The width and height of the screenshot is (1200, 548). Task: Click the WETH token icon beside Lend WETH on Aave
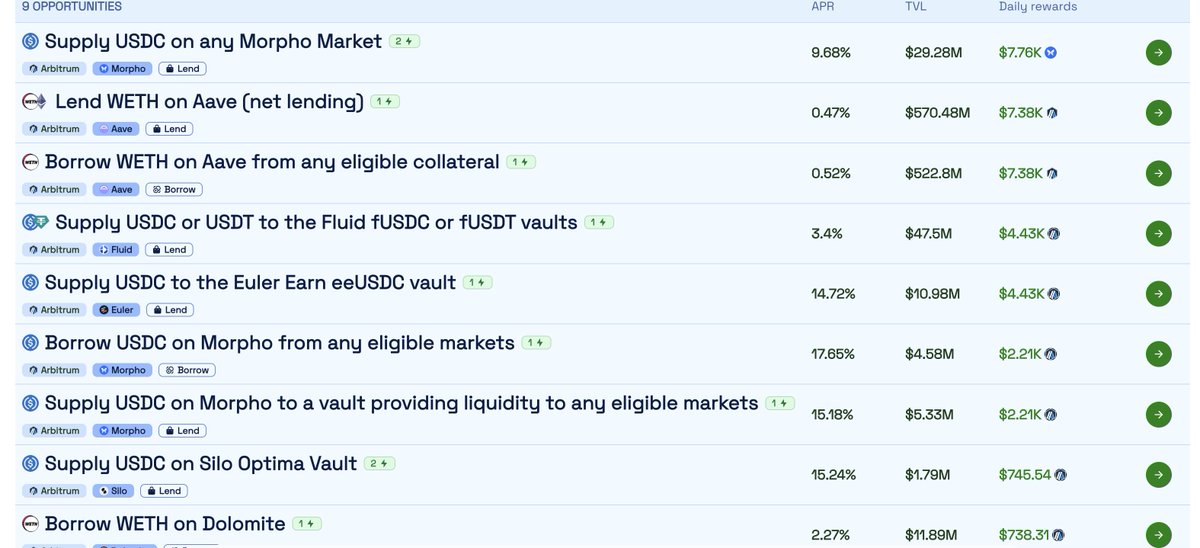tap(34, 102)
